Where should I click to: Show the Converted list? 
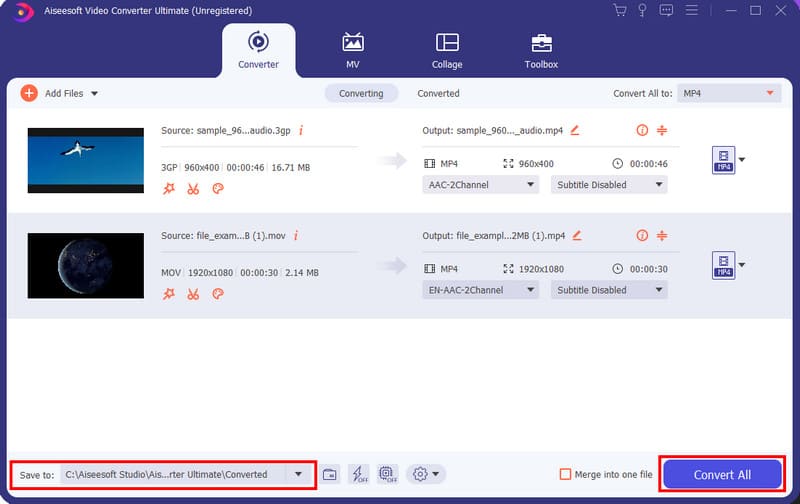[x=438, y=93]
